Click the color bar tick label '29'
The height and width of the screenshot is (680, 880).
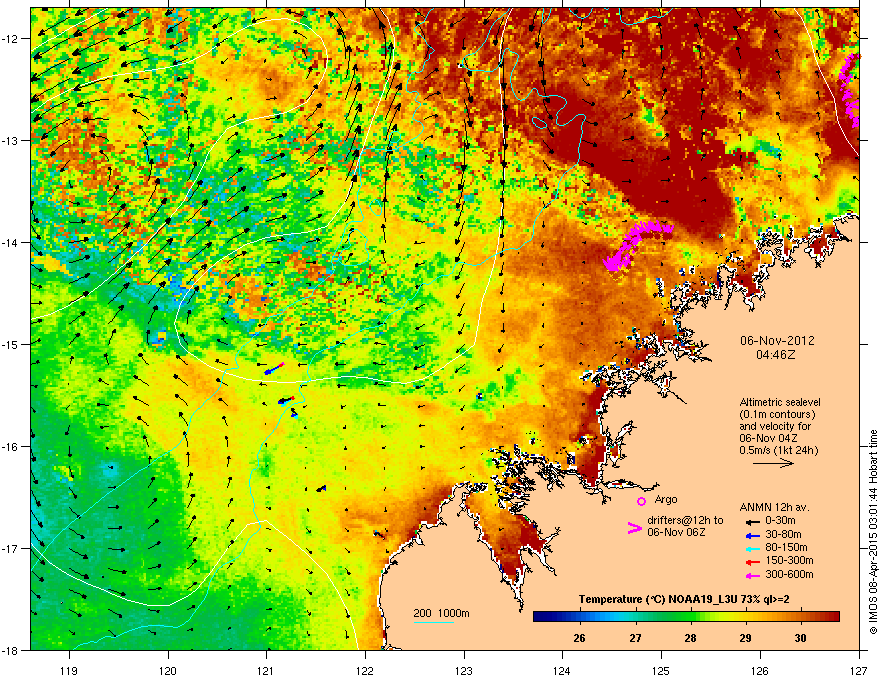pos(745,638)
